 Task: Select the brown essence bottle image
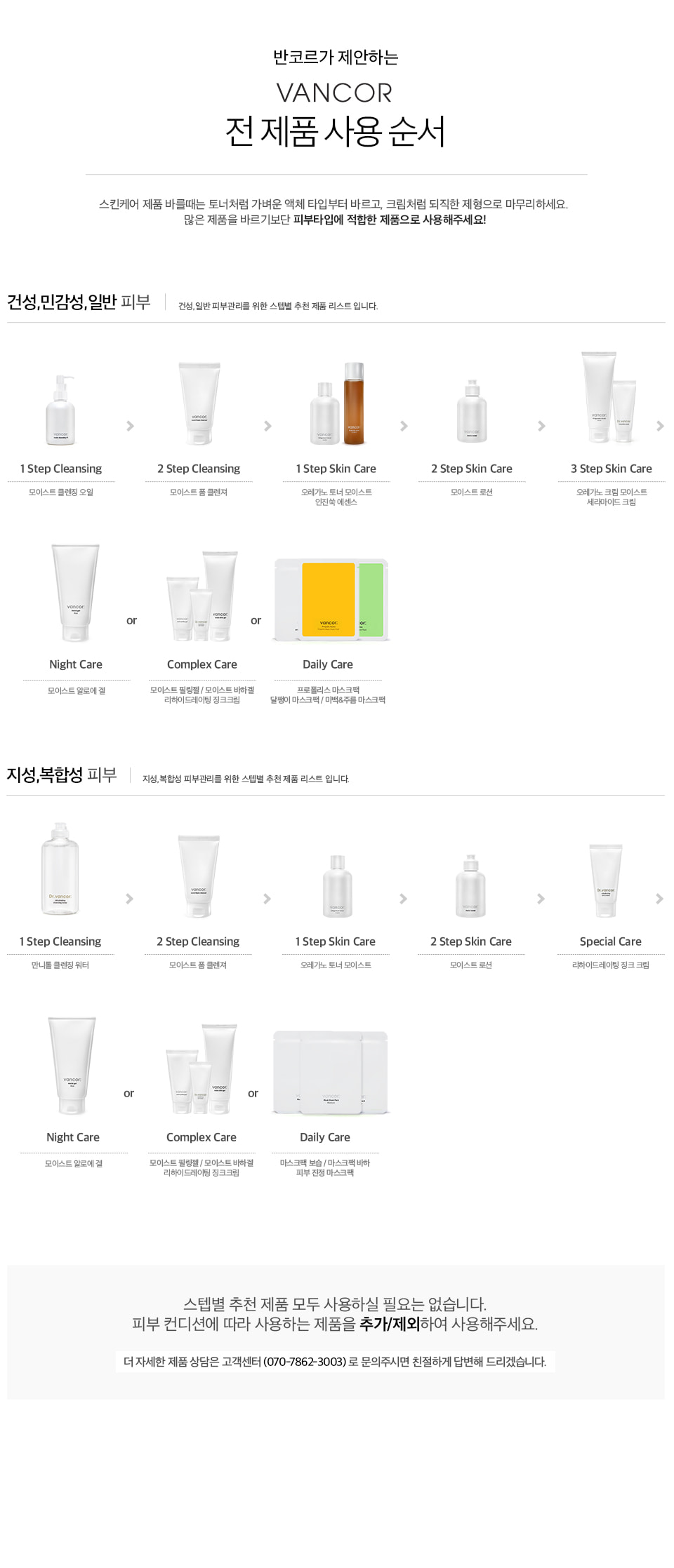coord(354,403)
